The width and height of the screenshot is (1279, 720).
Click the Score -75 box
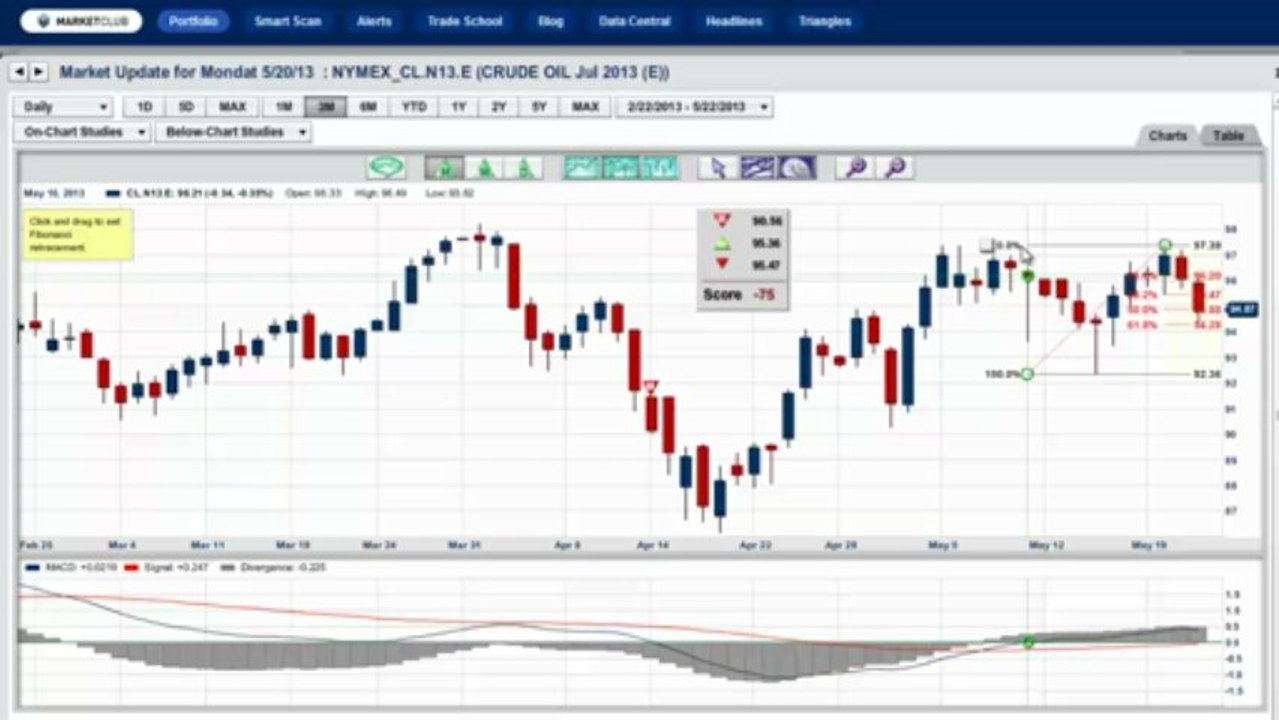(742, 295)
